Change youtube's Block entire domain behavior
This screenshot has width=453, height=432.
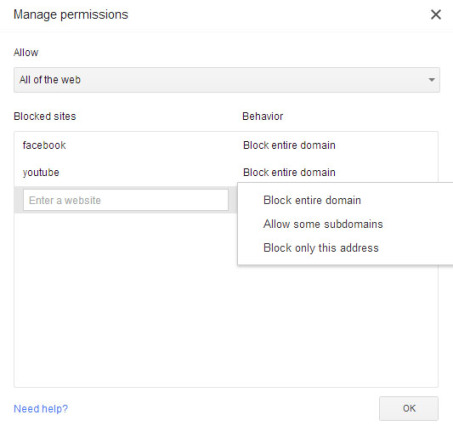pos(289,172)
